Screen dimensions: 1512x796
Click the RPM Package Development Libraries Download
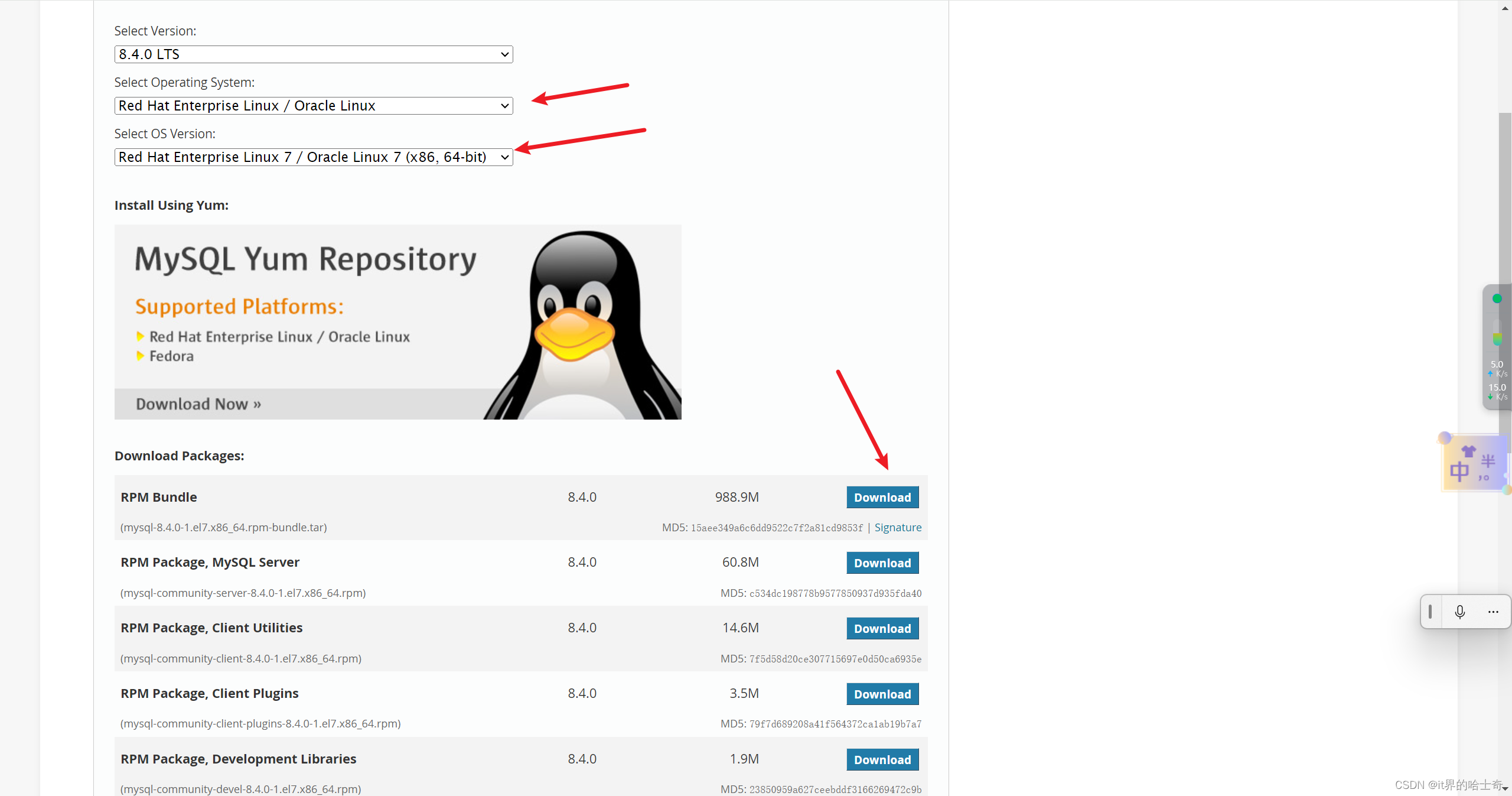click(x=881, y=759)
